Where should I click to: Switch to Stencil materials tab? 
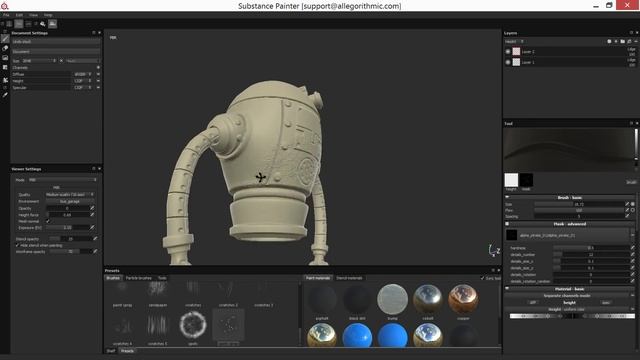click(x=349, y=278)
